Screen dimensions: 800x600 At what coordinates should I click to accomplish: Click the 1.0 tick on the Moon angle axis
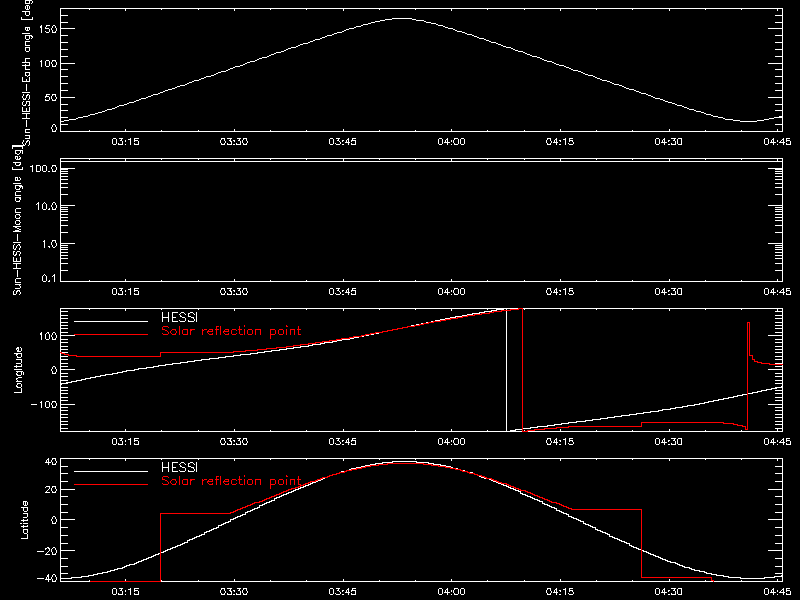coord(49,244)
